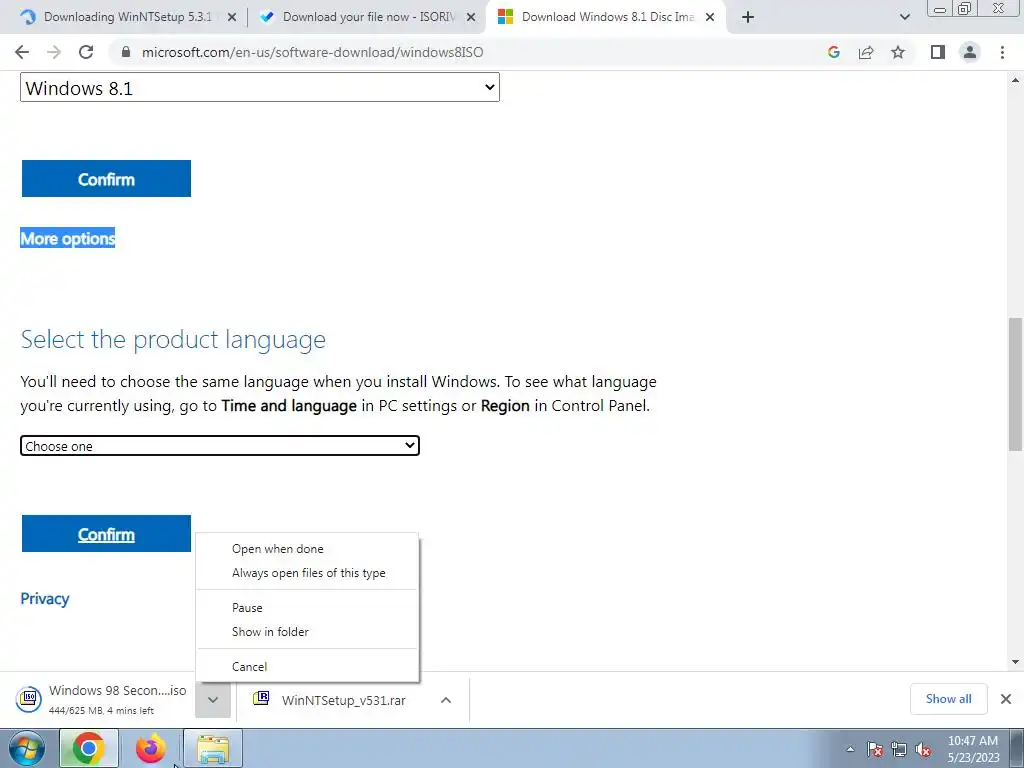Cancel the download via the context menu
This screenshot has width=1024, height=768.
coord(307,667)
